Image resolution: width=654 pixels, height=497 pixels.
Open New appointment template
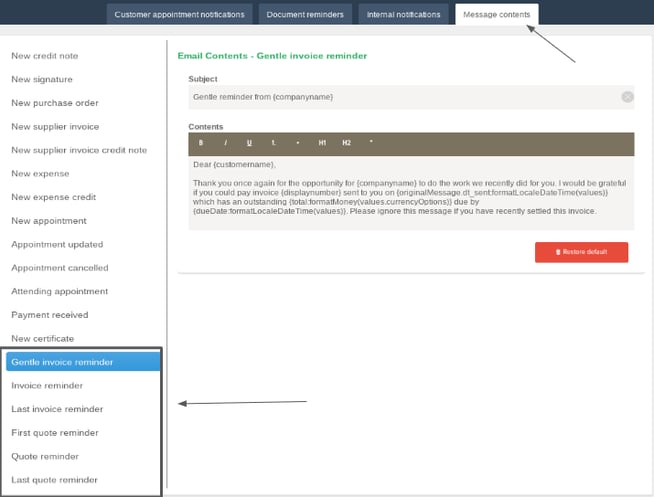(49, 221)
